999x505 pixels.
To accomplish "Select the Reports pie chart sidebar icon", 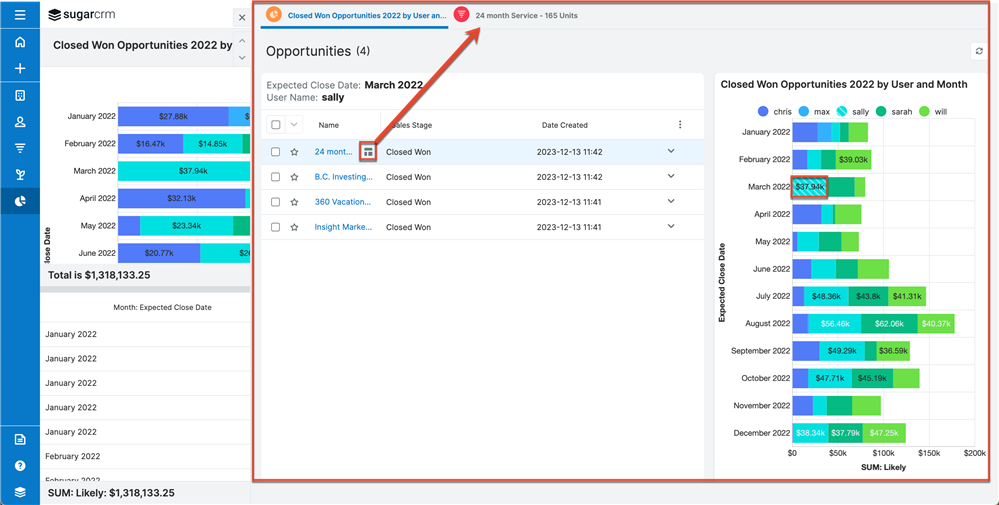I will pos(20,201).
